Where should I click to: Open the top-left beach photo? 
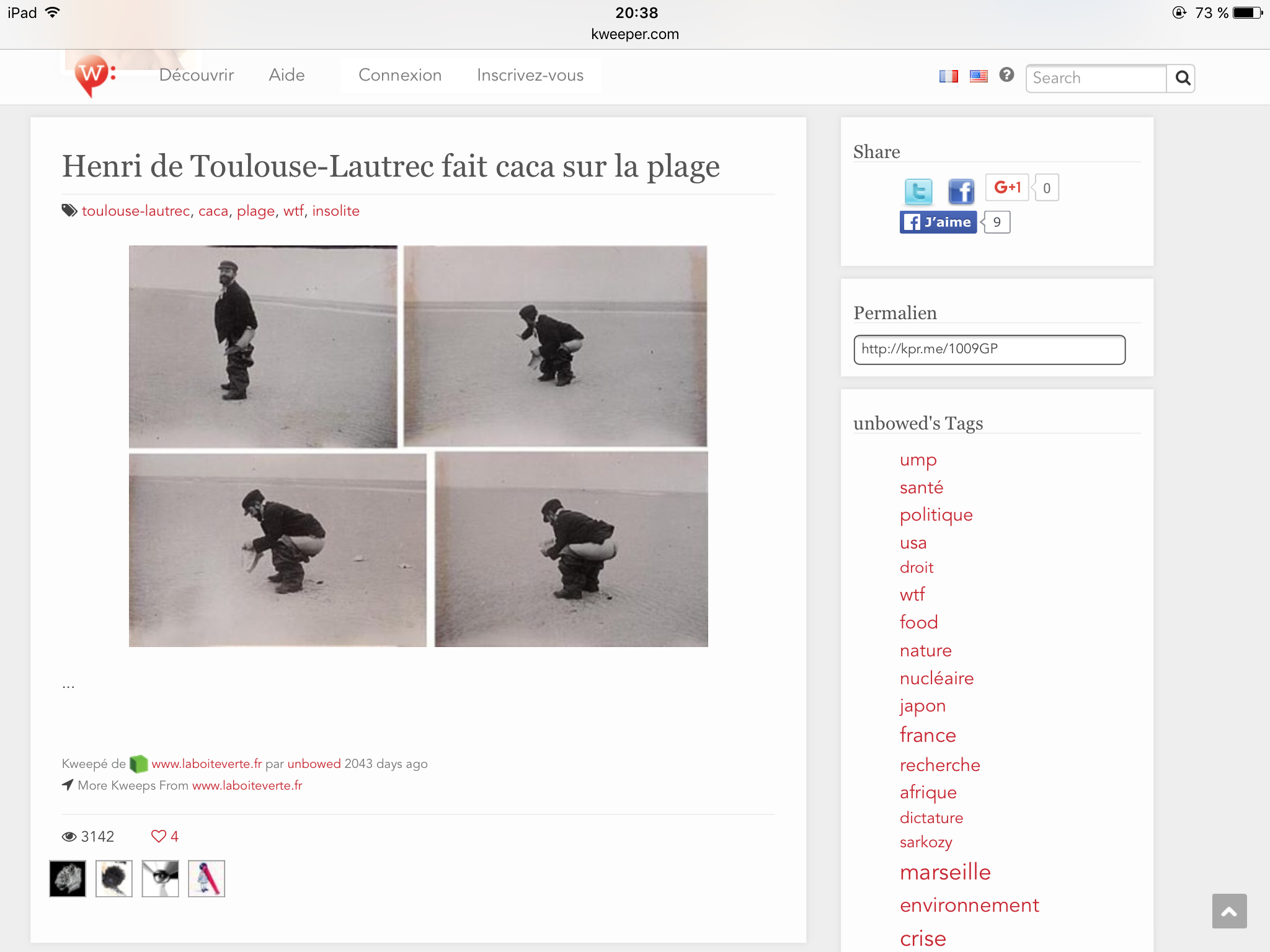click(x=263, y=346)
